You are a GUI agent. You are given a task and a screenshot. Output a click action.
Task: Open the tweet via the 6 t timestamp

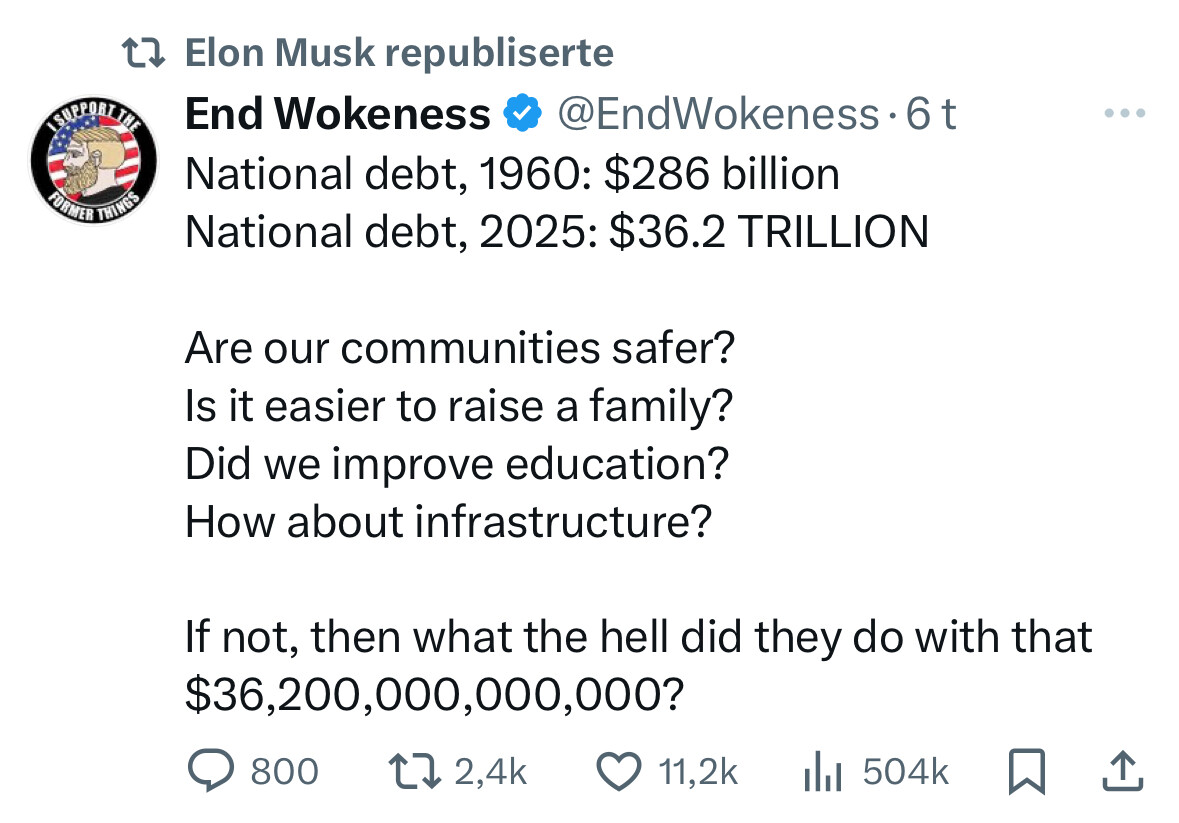(x=931, y=114)
